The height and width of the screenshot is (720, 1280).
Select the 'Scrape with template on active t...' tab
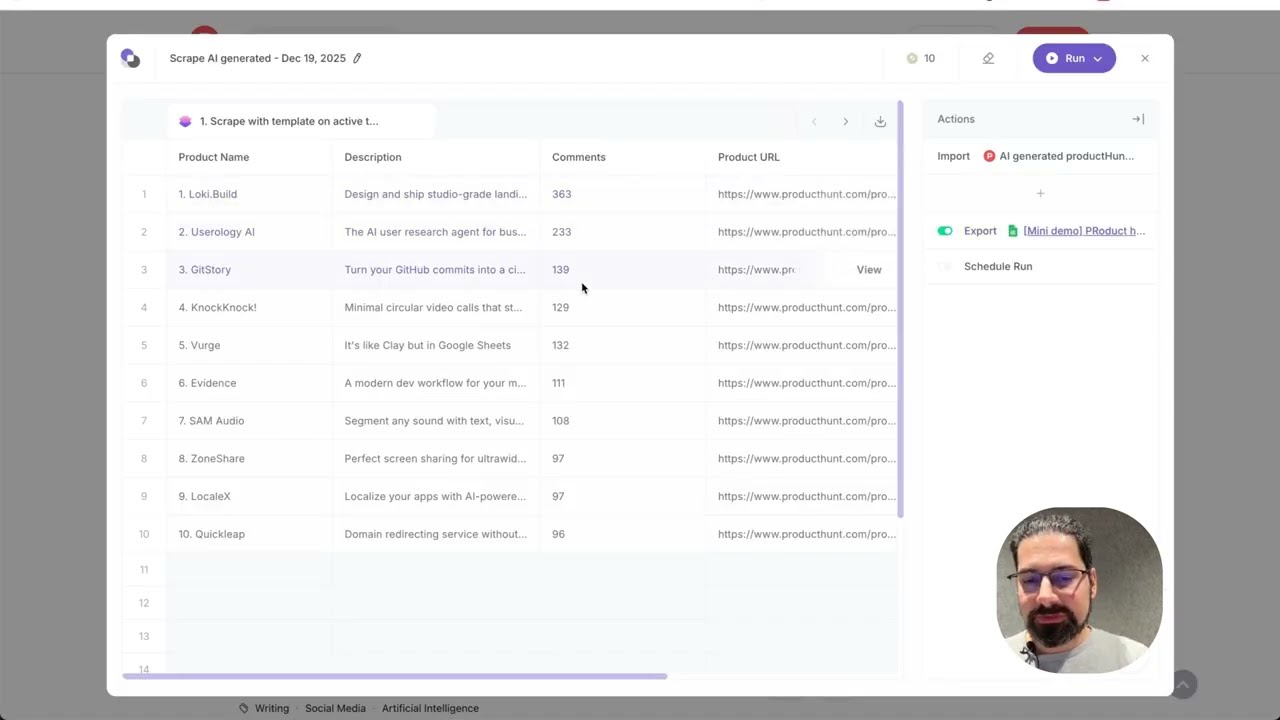[301, 121]
